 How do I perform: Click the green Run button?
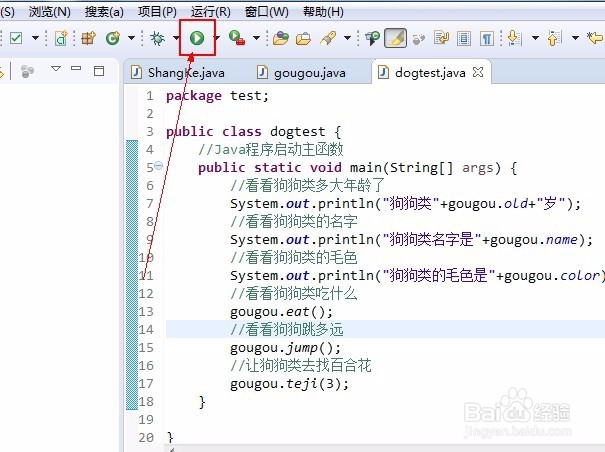tap(197, 38)
